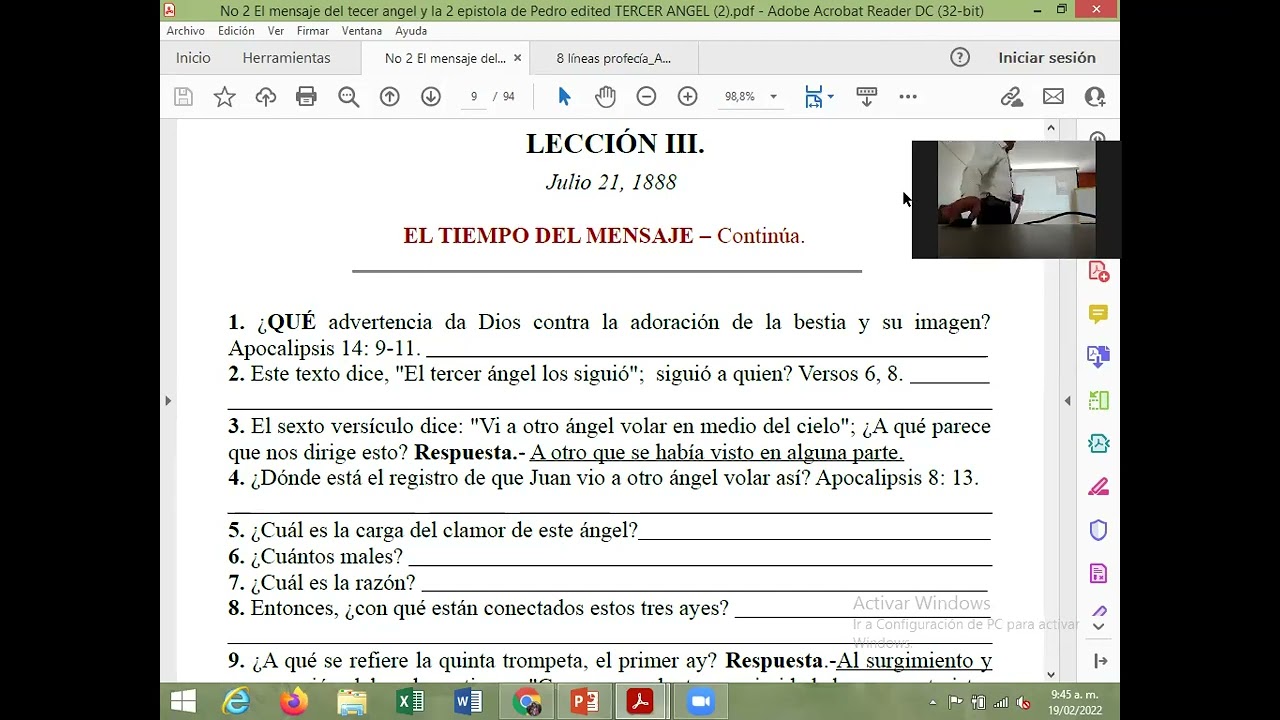Viewport: 1280px width, 720px height.
Task: Open Organize Pages tool in sidebar
Action: (x=1098, y=401)
